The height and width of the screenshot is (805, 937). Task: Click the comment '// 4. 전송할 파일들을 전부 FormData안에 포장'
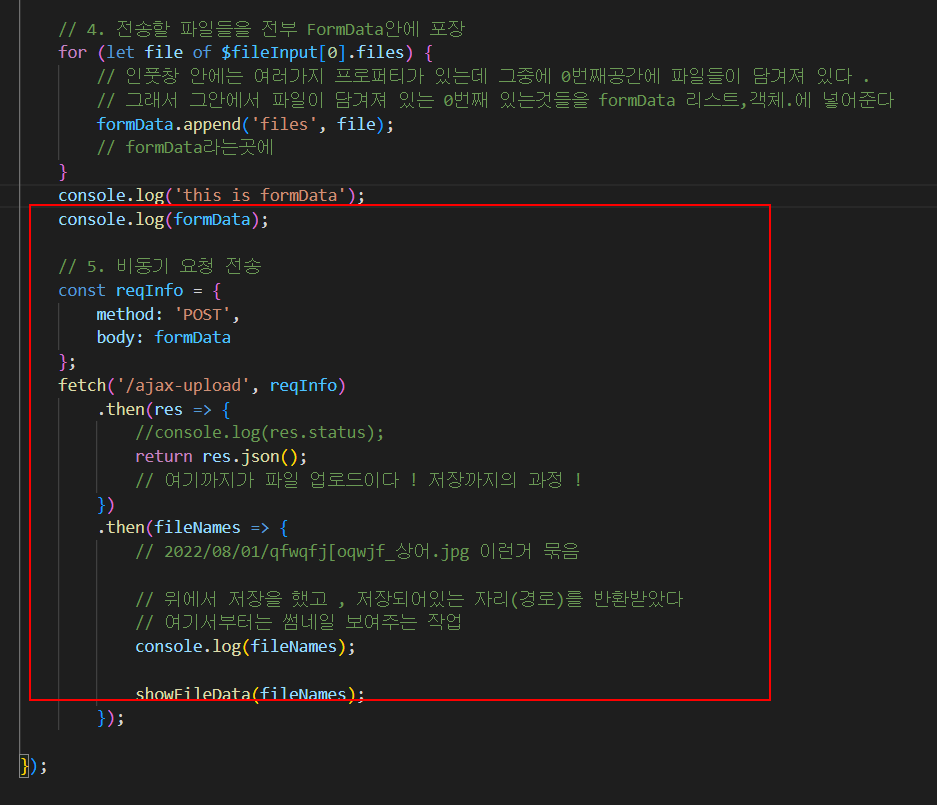point(261,29)
